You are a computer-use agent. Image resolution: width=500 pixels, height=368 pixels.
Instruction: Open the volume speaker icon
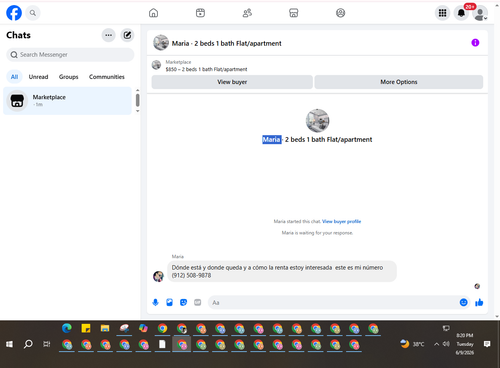[446, 344]
